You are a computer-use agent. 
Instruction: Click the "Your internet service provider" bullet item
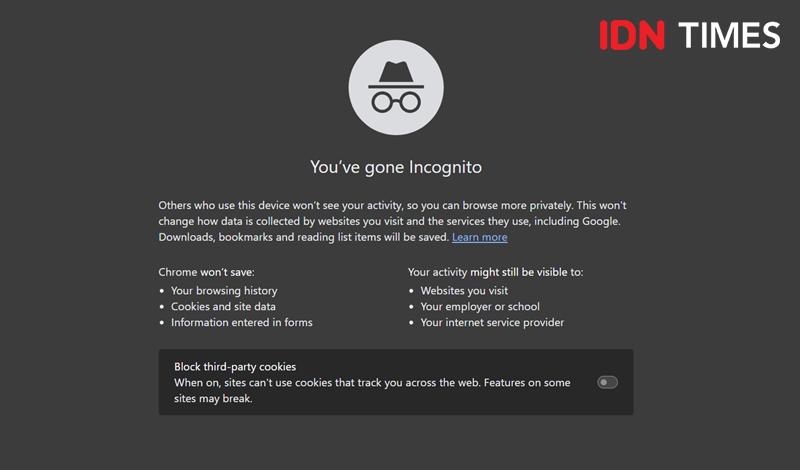(492, 323)
